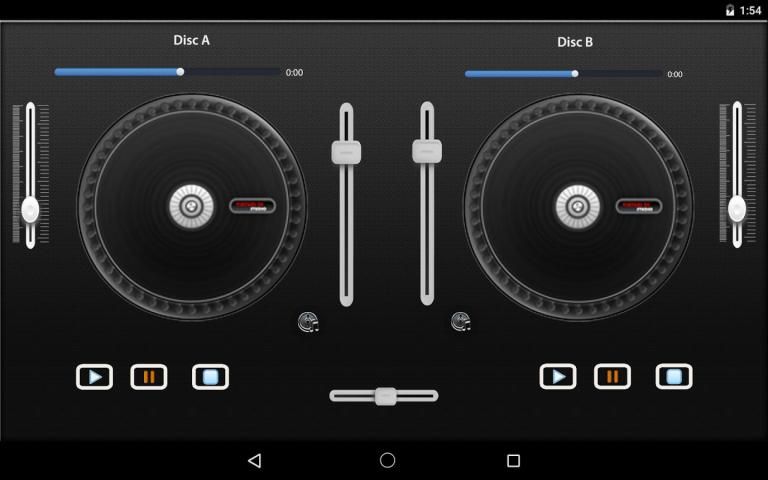Click the Disc A pitch slider knob
768x480 pixels.
click(30, 209)
